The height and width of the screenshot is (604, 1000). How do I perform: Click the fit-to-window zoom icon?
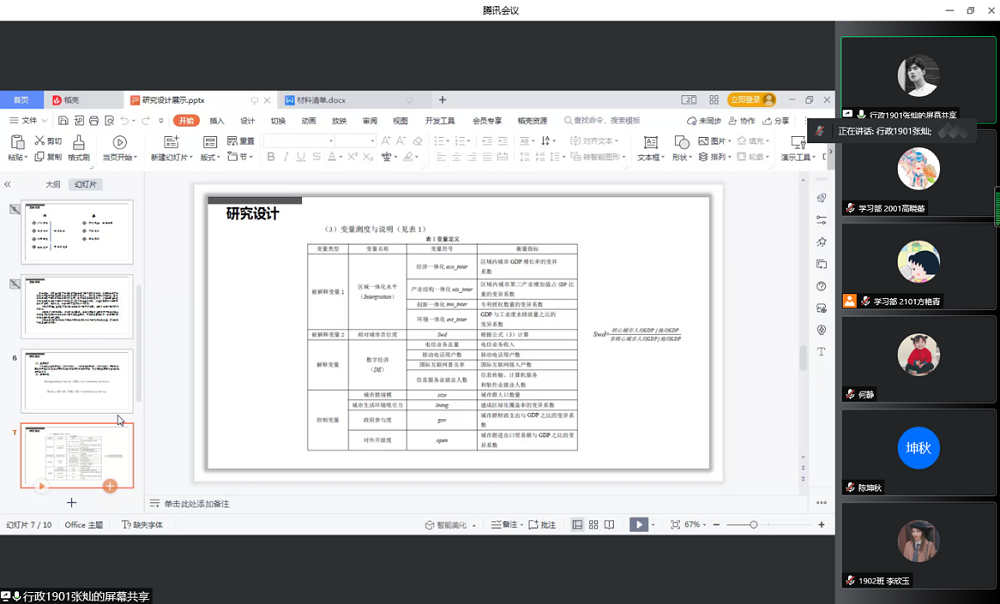click(675, 525)
